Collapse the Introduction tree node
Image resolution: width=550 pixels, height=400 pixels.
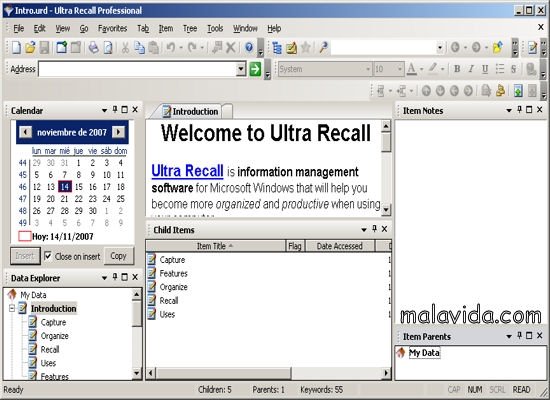coord(12,308)
